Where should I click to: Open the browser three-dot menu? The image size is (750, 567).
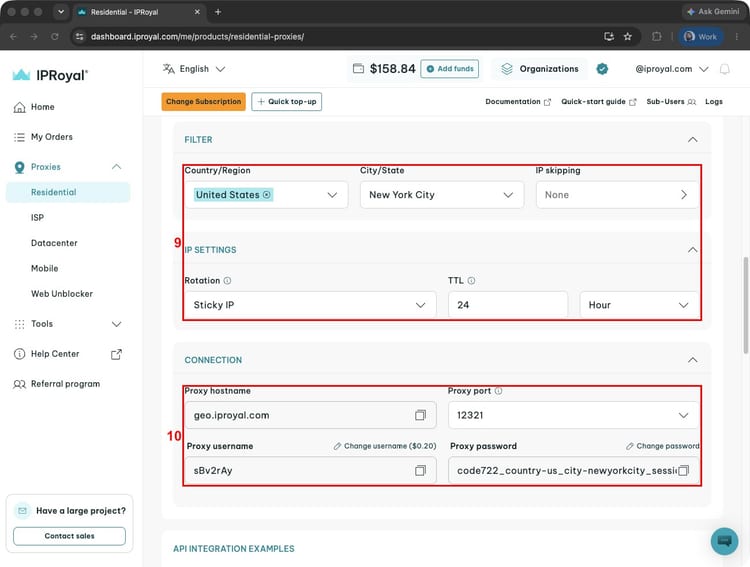[737, 36]
